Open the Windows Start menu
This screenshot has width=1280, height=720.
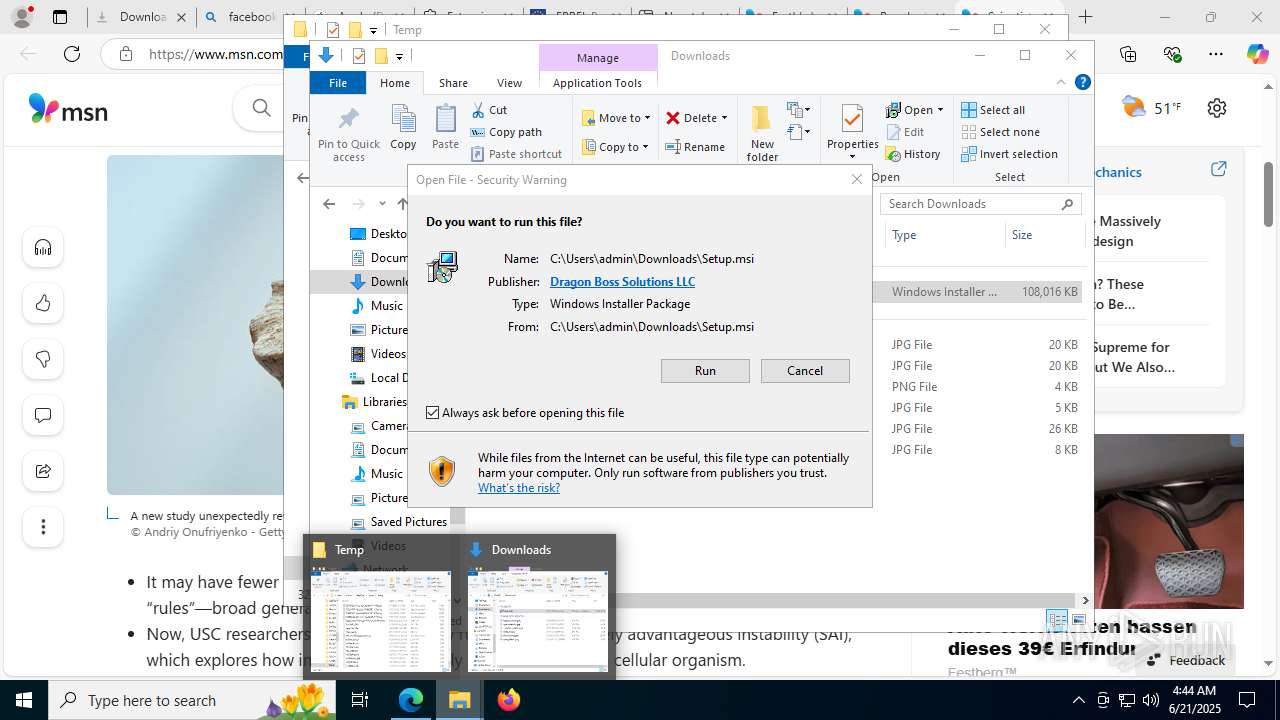[x=24, y=700]
